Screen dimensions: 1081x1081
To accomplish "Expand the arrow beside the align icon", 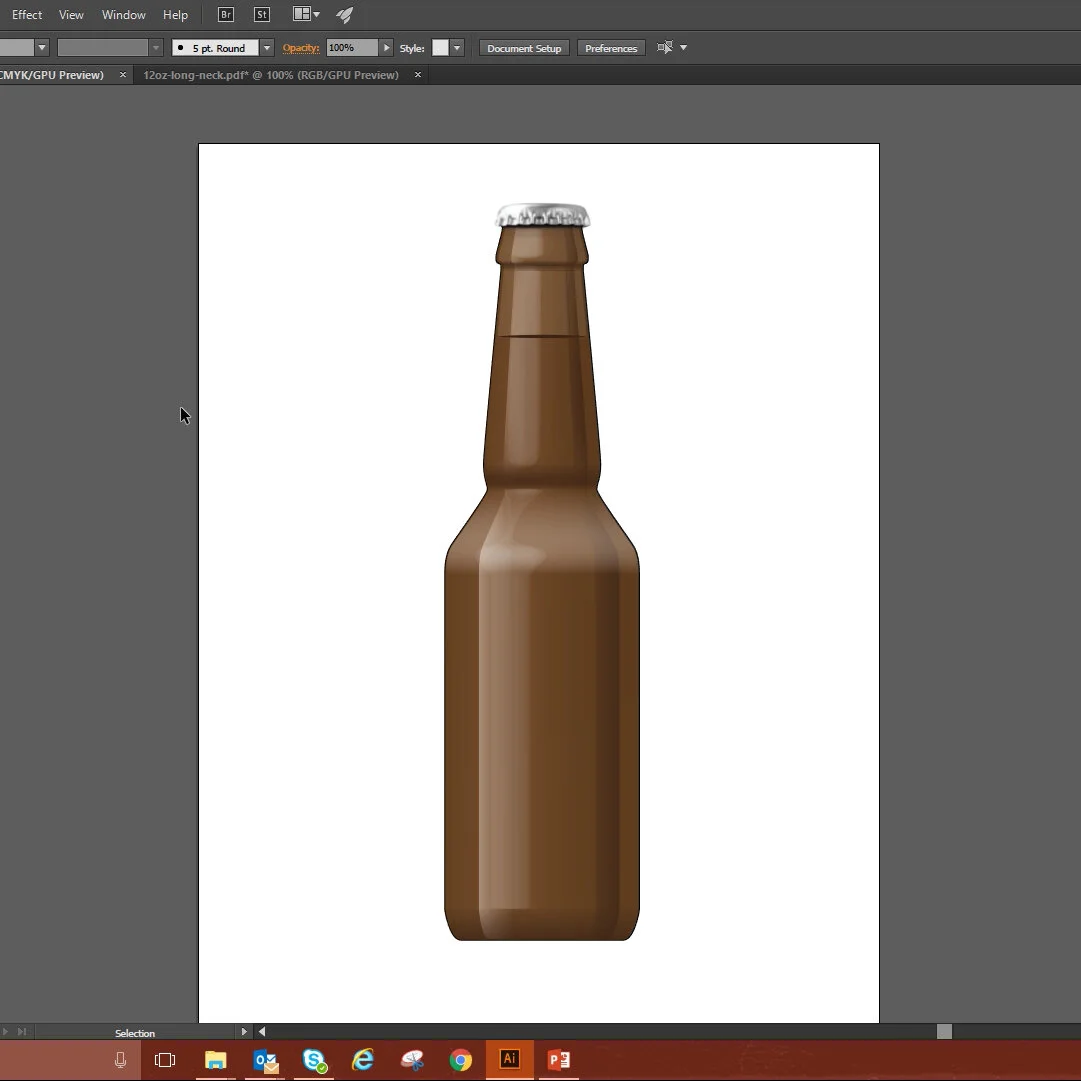I will [683, 48].
